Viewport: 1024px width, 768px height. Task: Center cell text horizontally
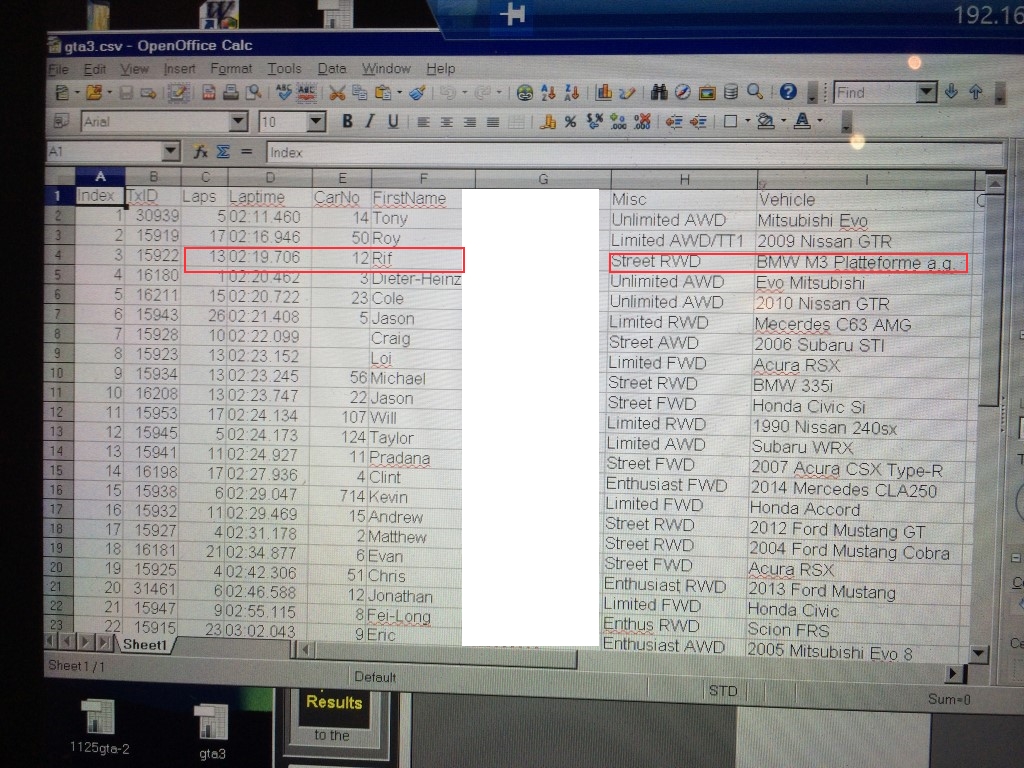(447, 121)
